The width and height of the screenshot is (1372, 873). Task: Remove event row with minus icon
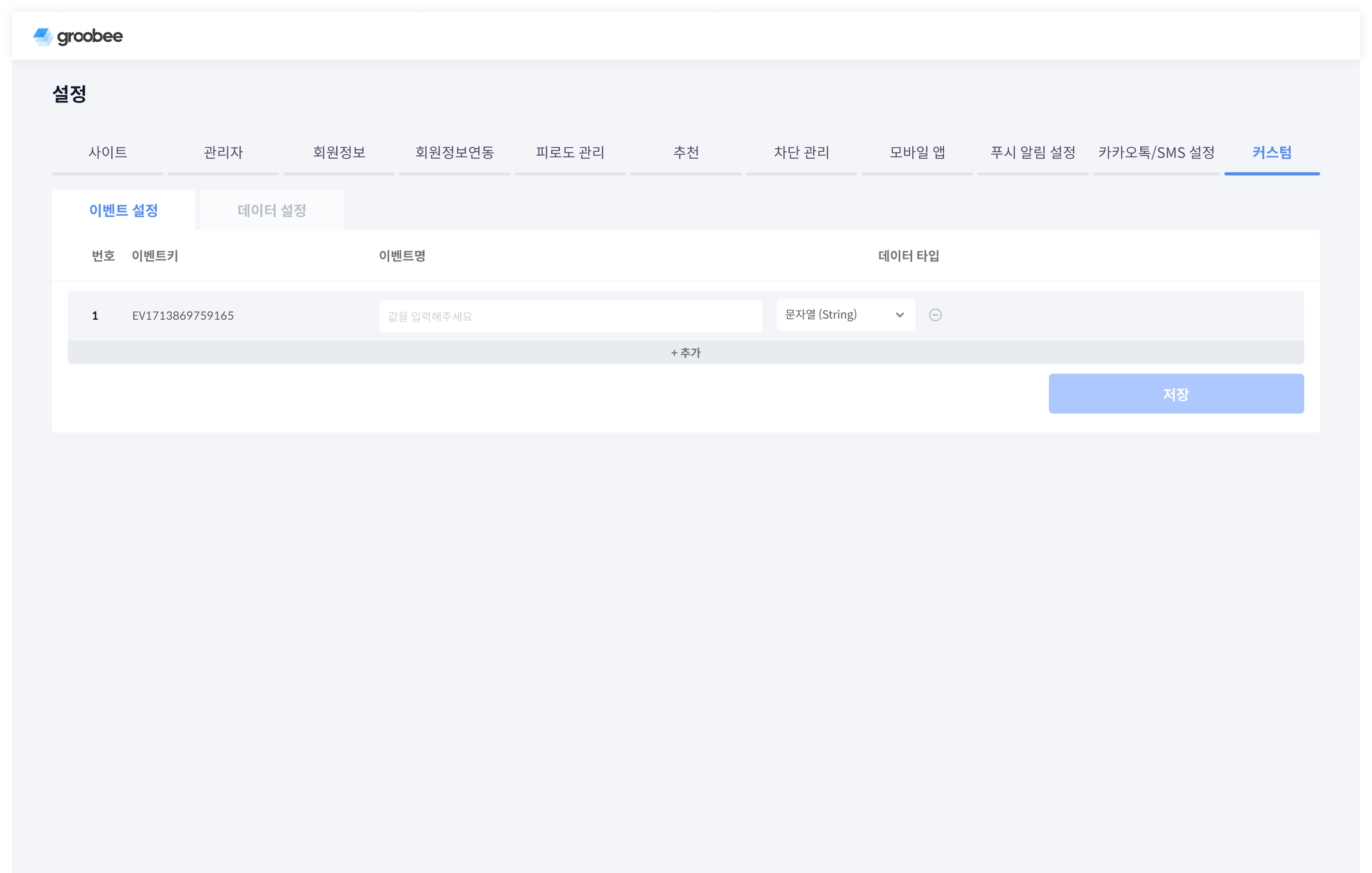pyautogui.click(x=935, y=315)
